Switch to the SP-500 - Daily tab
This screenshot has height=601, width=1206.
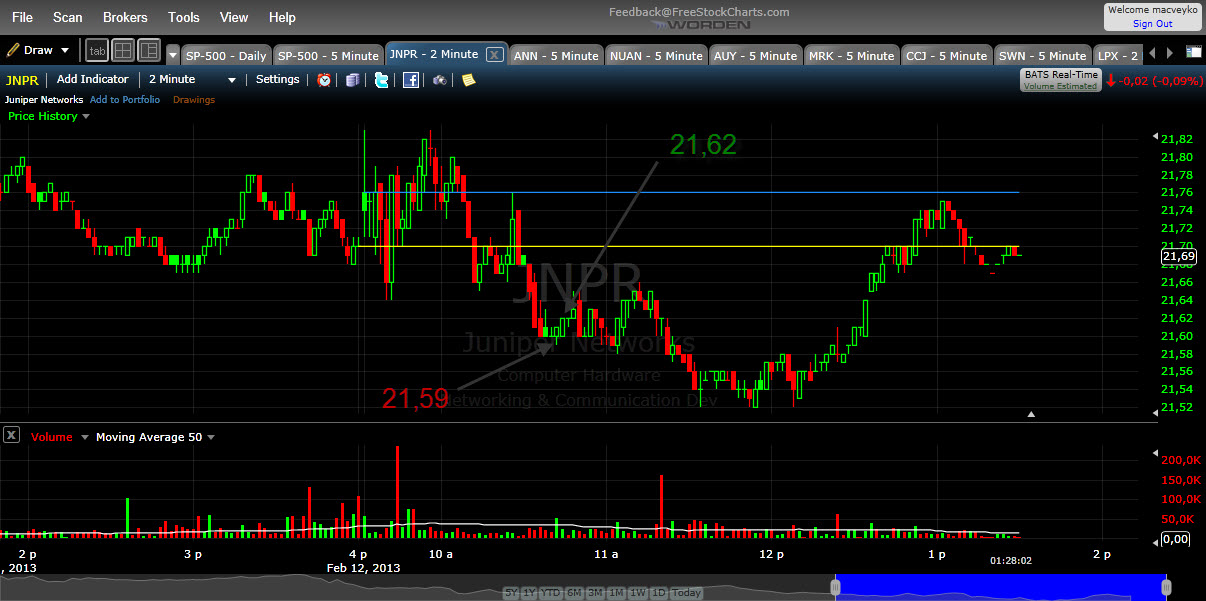coord(226,55)
